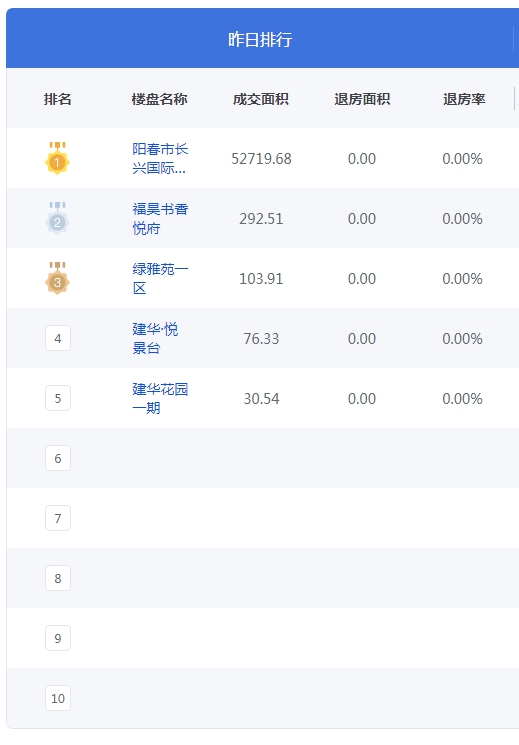Click the rank 9 number badge
This screenshot has height=745, width=519.
58,638
